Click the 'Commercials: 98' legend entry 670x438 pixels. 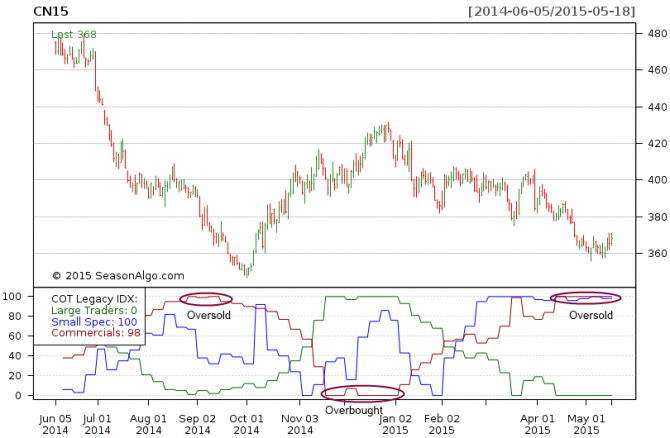pos(96,332)
